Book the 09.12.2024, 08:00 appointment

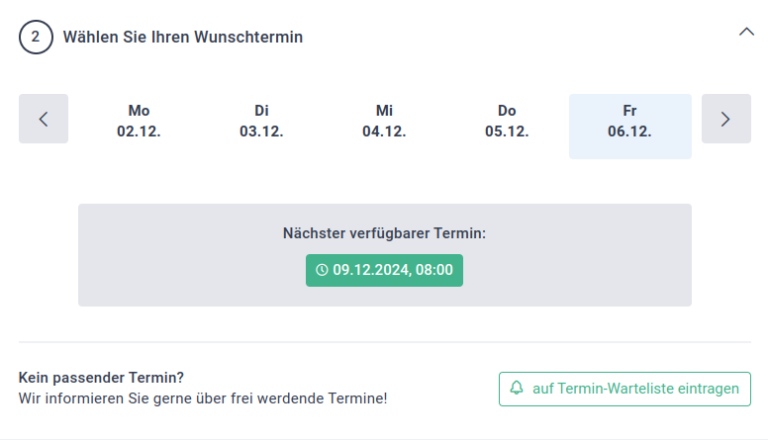[x=384, y=270]
